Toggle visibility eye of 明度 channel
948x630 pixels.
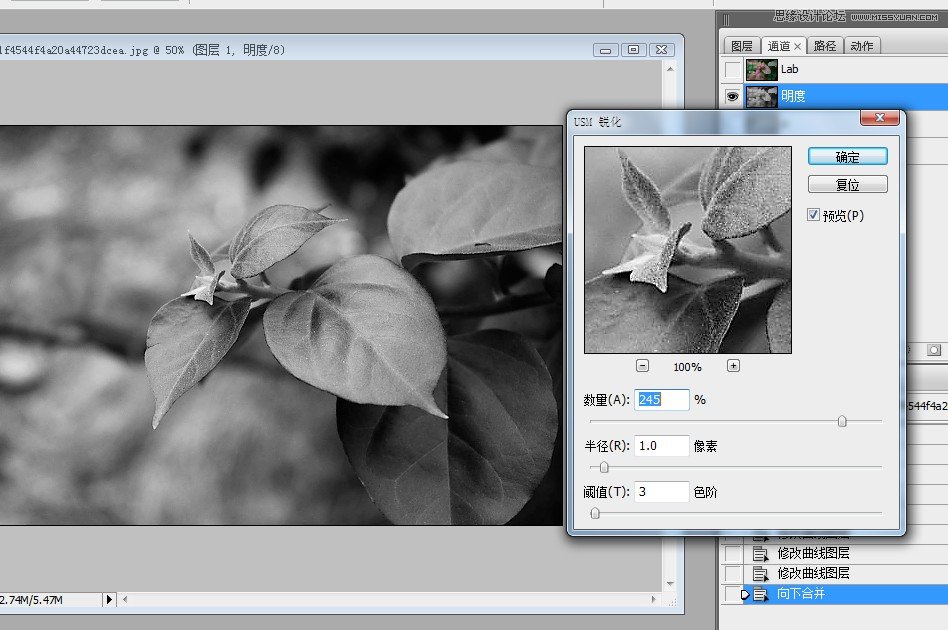pyautogui.click(x=732, y=96)
